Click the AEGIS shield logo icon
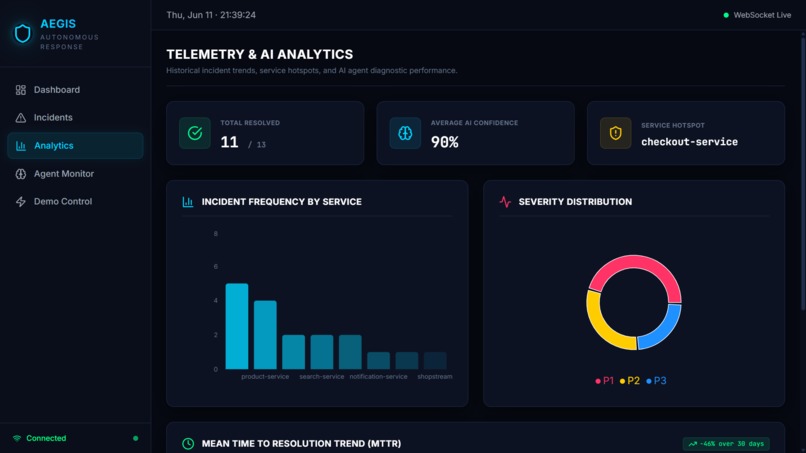This screenshot has height=453, width=806. tap(22, 33)
